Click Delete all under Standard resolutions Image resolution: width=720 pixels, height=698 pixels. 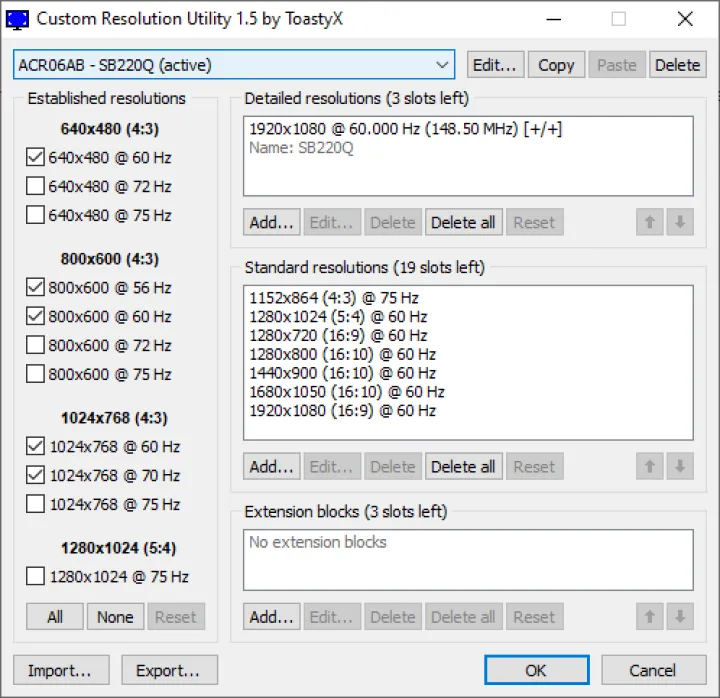[463, 466]
